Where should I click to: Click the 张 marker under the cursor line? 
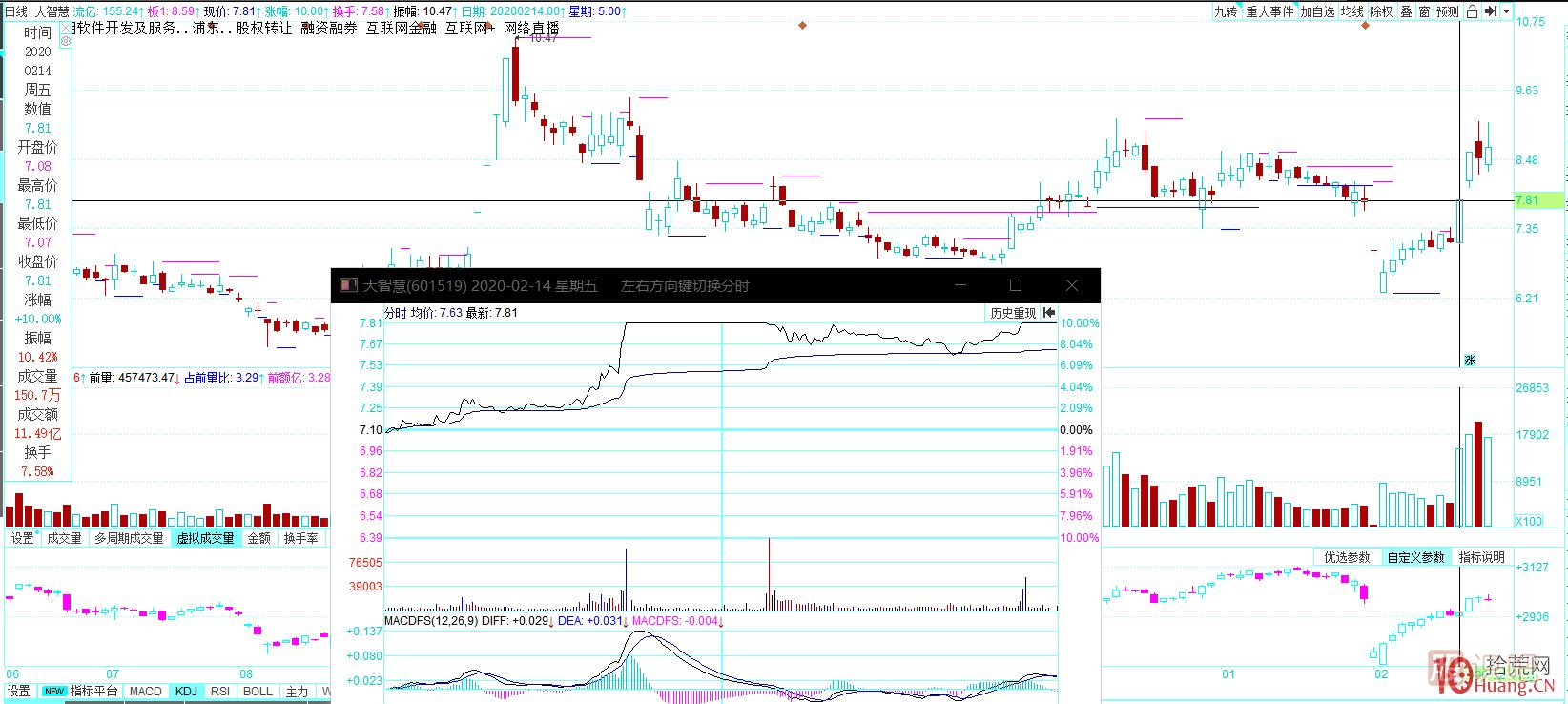[x=1470, y=360]
